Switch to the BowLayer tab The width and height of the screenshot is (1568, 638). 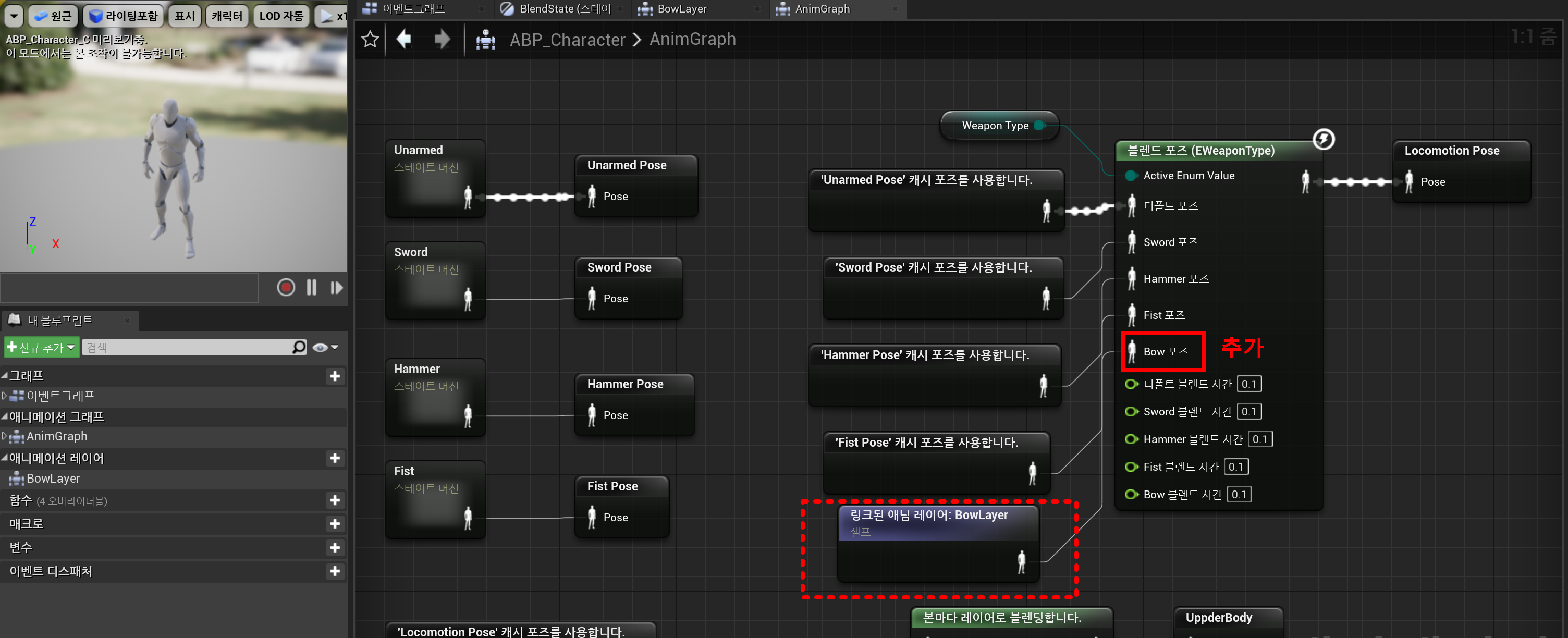pyautogui.click(x=681, y=8)
